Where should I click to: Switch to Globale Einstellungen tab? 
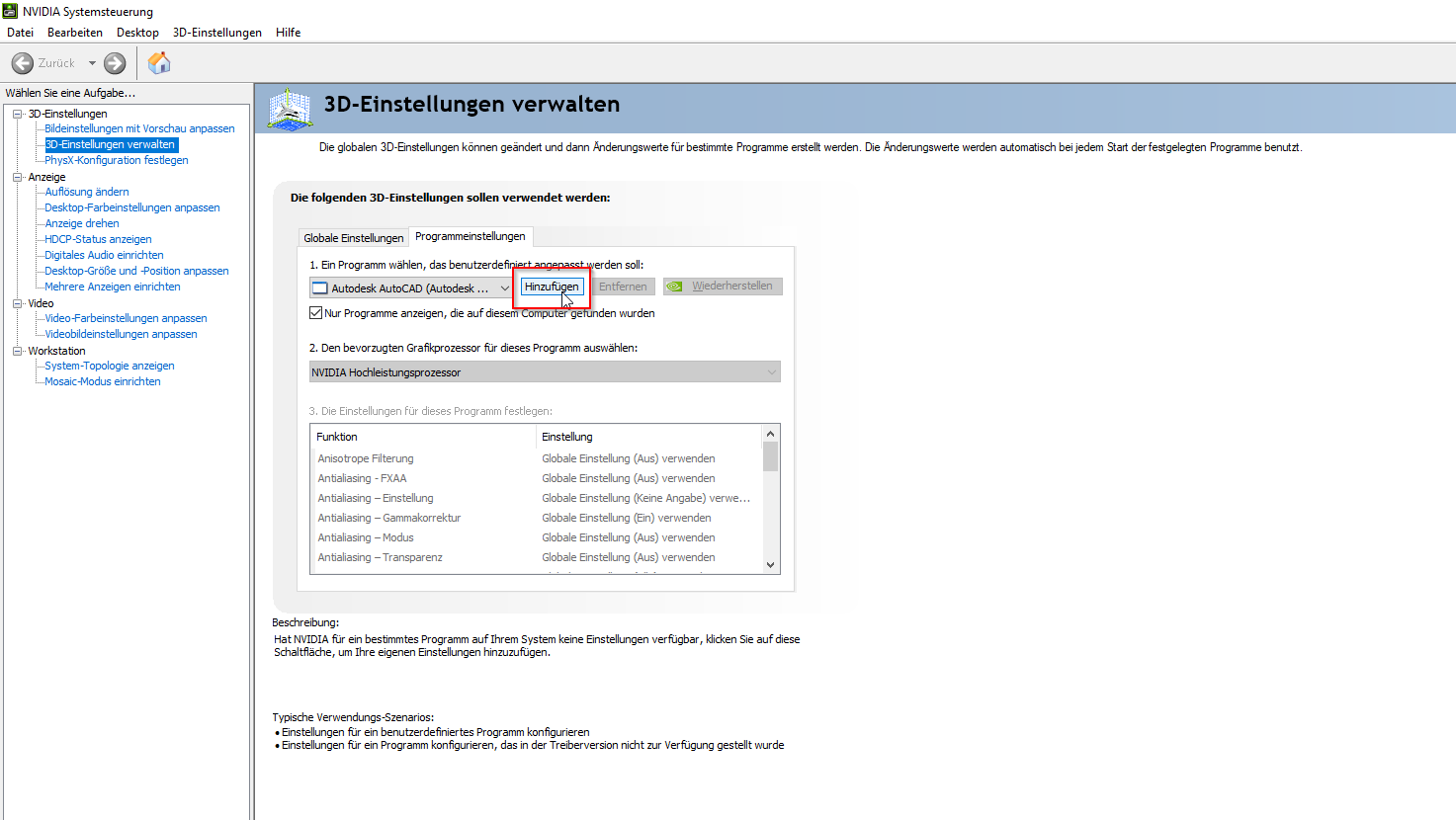point(354,238)
